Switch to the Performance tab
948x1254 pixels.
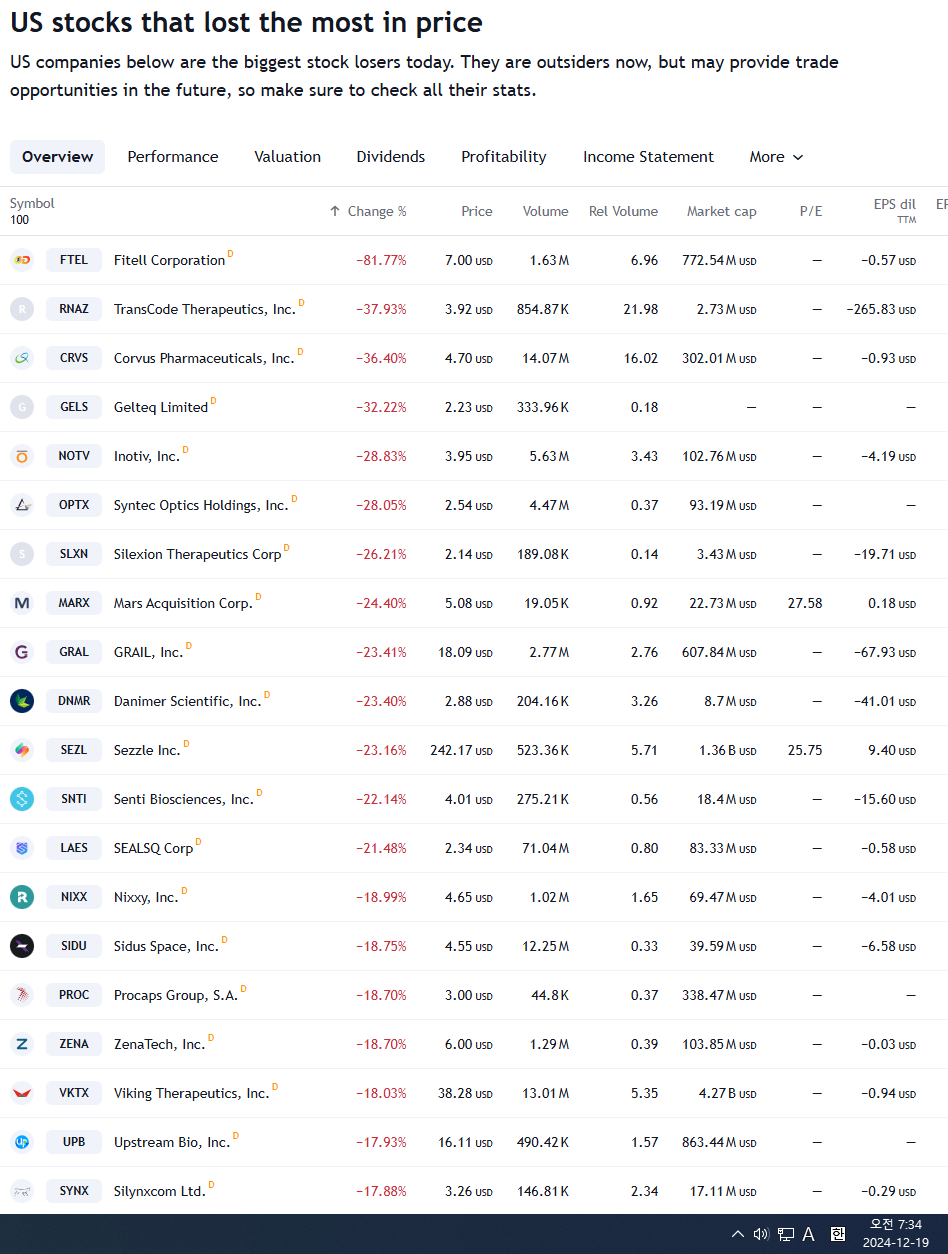click(173, 157)
